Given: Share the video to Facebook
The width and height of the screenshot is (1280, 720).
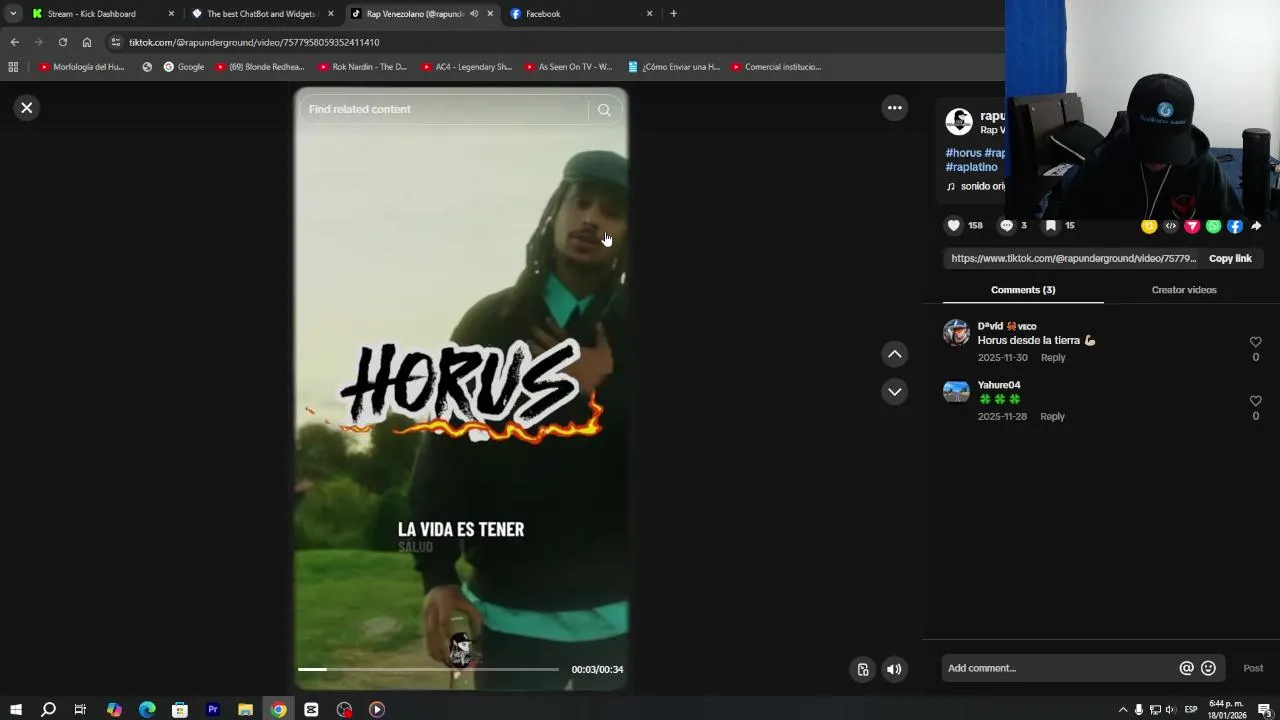Looking at the screenshot, I should click(1235, 226).
